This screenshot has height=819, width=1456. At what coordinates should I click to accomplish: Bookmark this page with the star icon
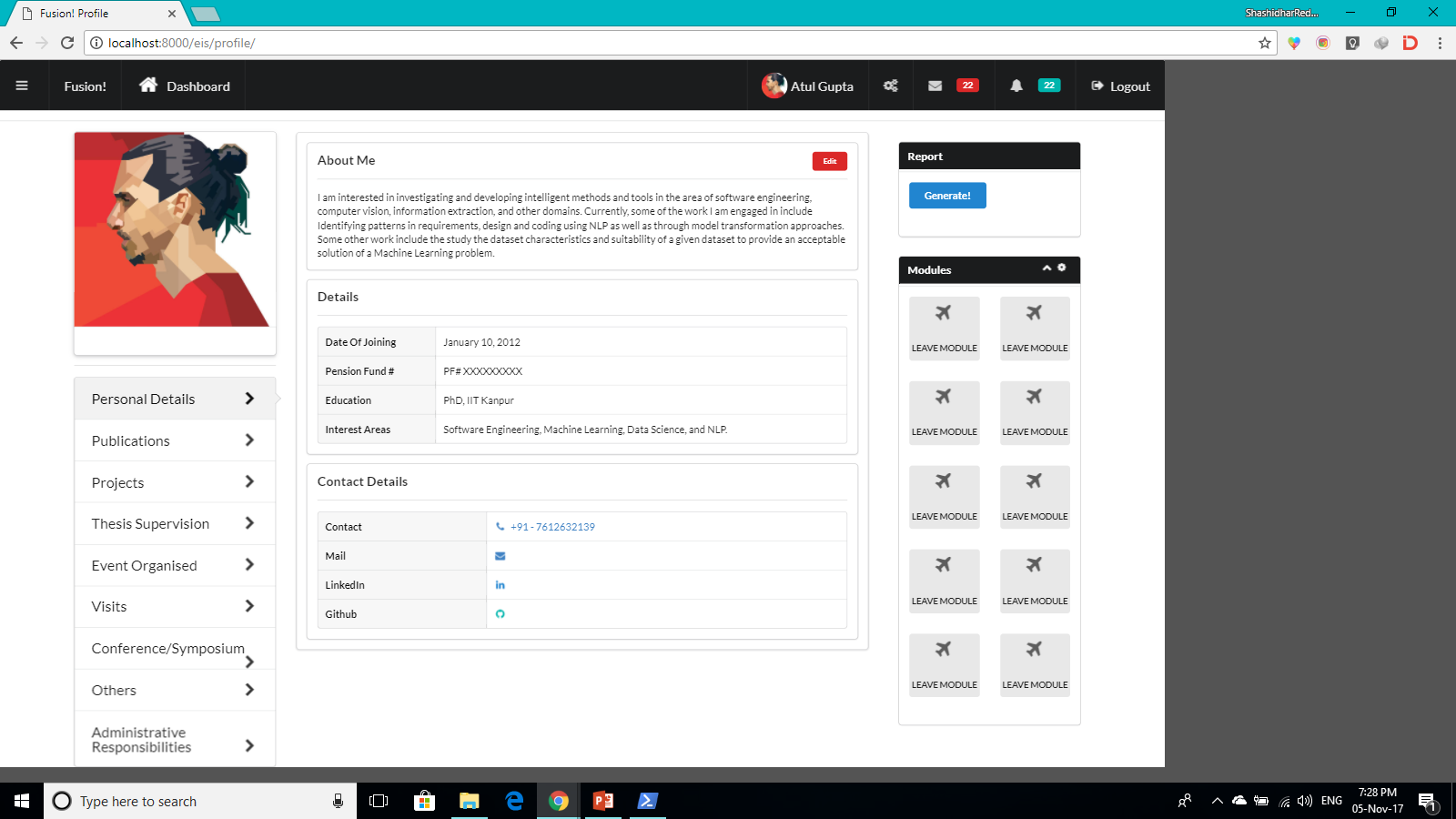1265,43
